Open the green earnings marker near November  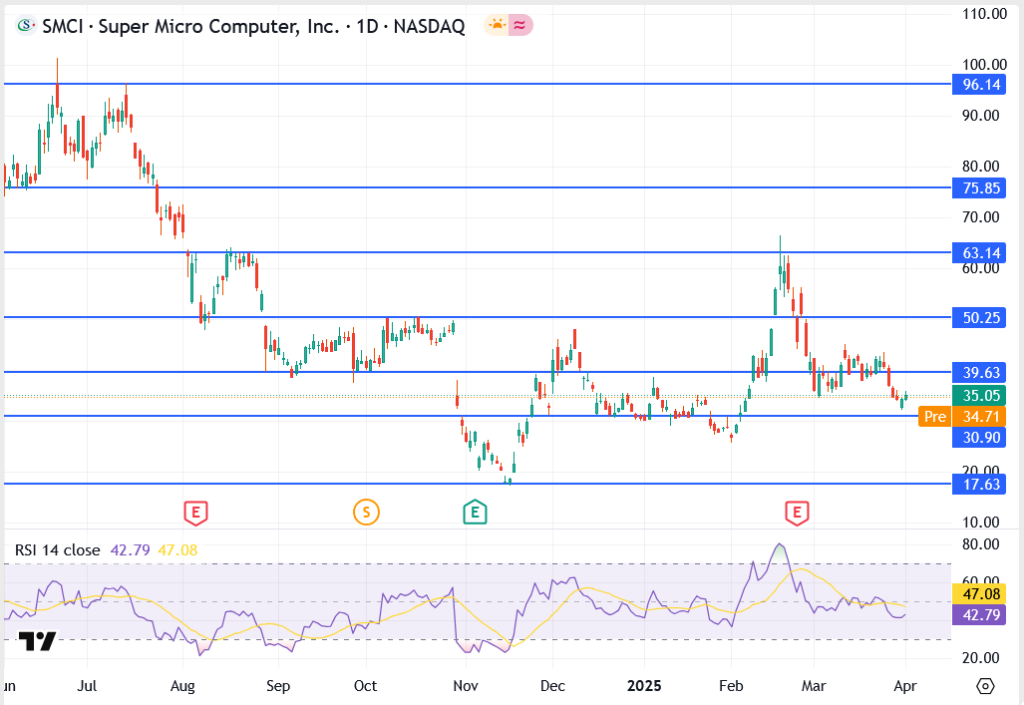pos(474,514)
